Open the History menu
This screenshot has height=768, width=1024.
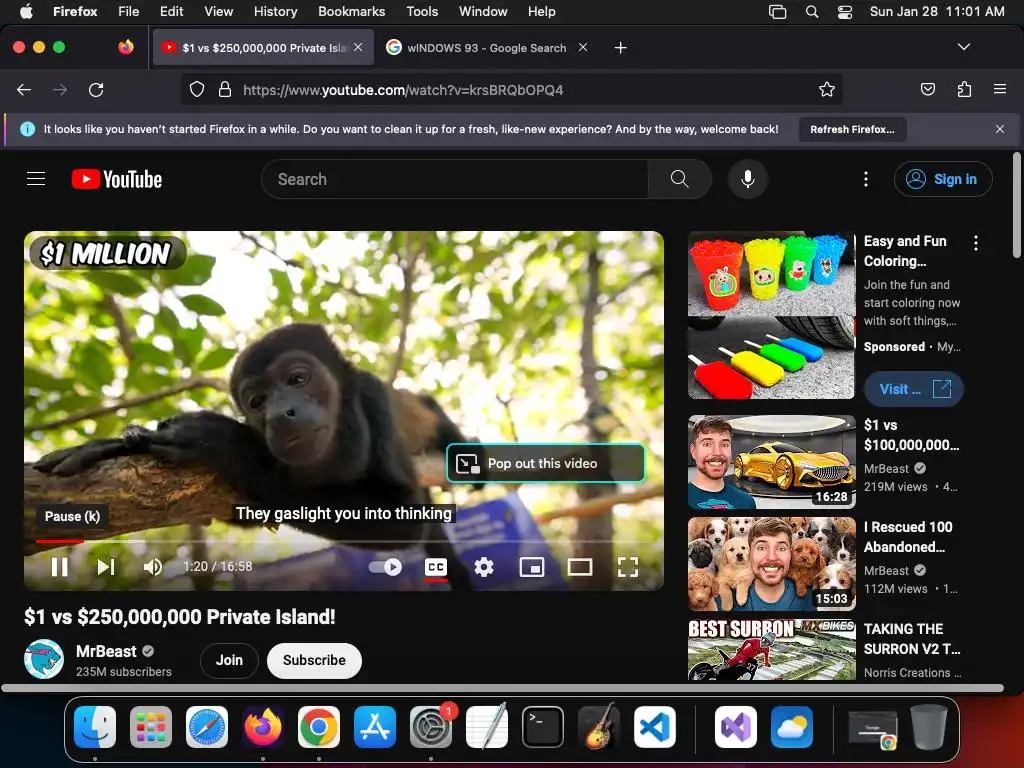tap(275, 11)
